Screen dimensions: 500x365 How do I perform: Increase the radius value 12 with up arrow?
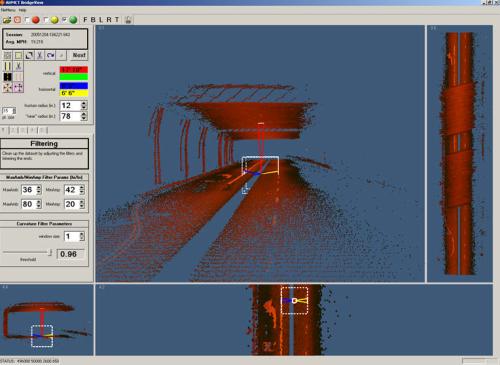pyautogui.click(x=84, y=103)
